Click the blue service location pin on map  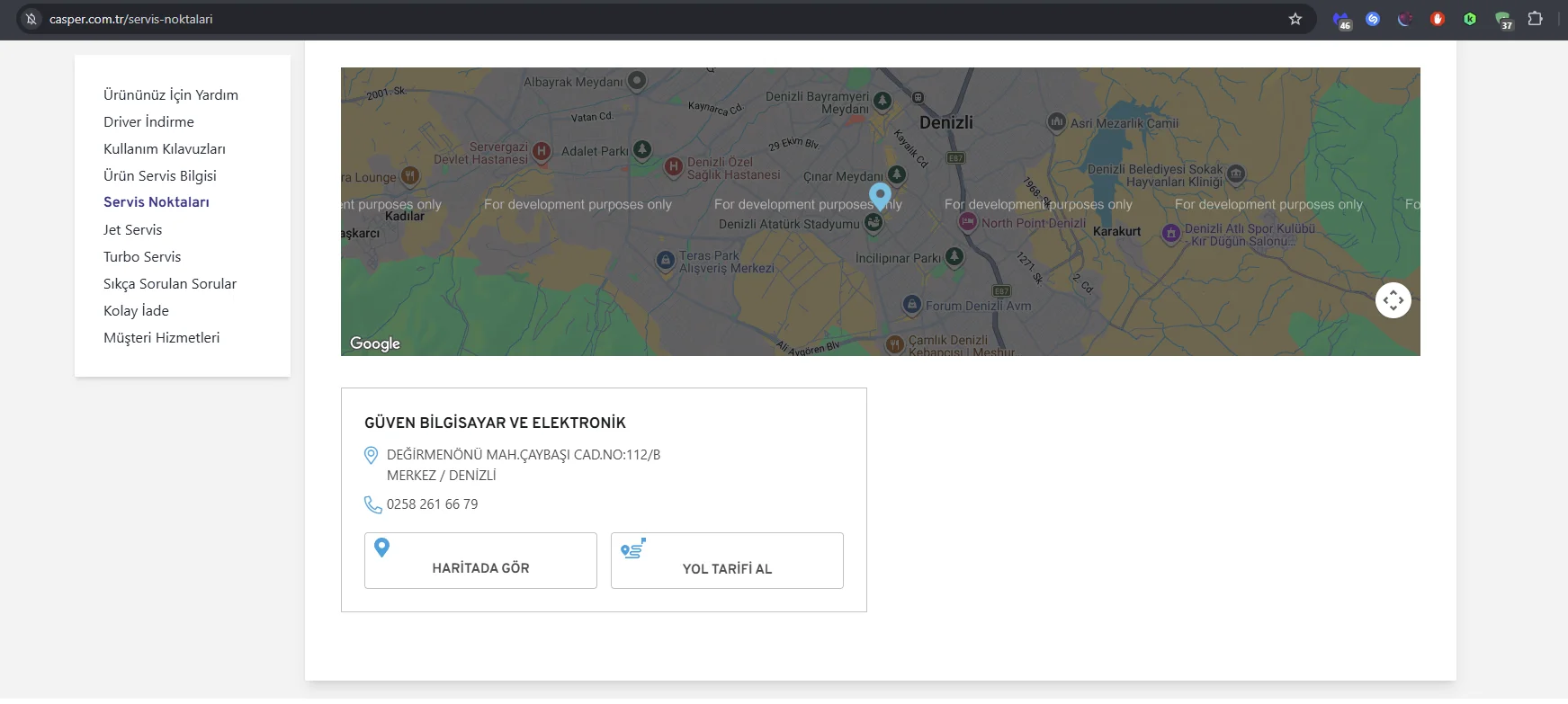[880, 196]
